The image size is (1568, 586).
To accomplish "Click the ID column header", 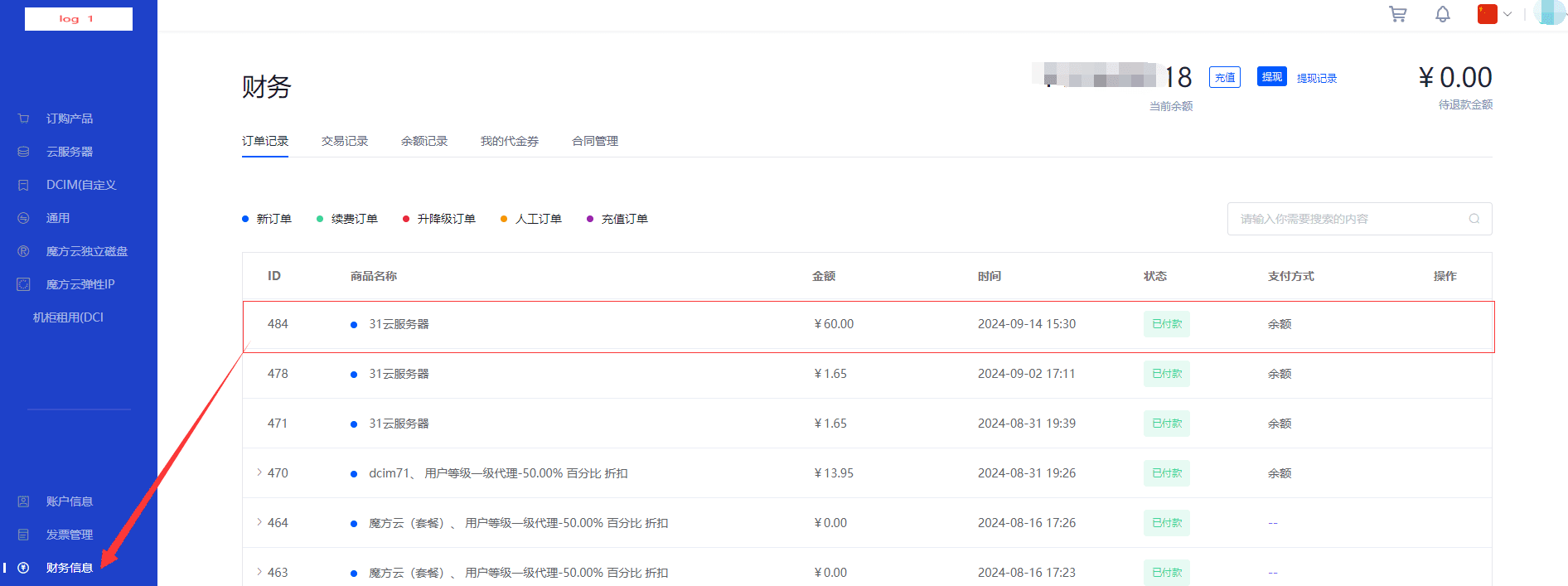I will 274,276.
